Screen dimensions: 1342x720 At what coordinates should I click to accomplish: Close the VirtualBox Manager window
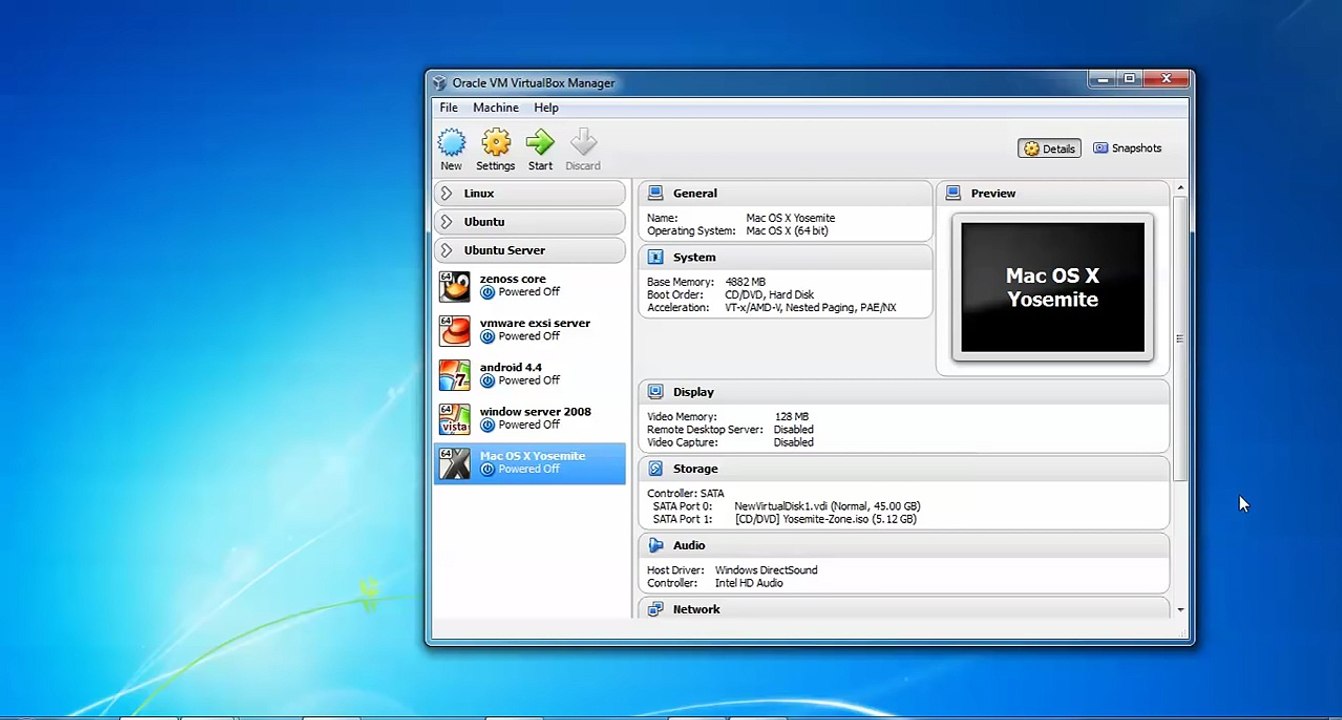[1165, 79]
